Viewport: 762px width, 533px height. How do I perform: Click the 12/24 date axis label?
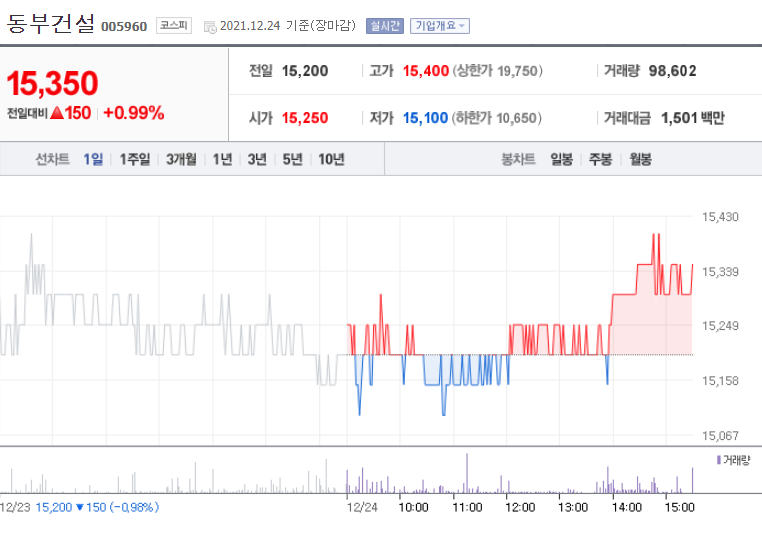[362, 507]
